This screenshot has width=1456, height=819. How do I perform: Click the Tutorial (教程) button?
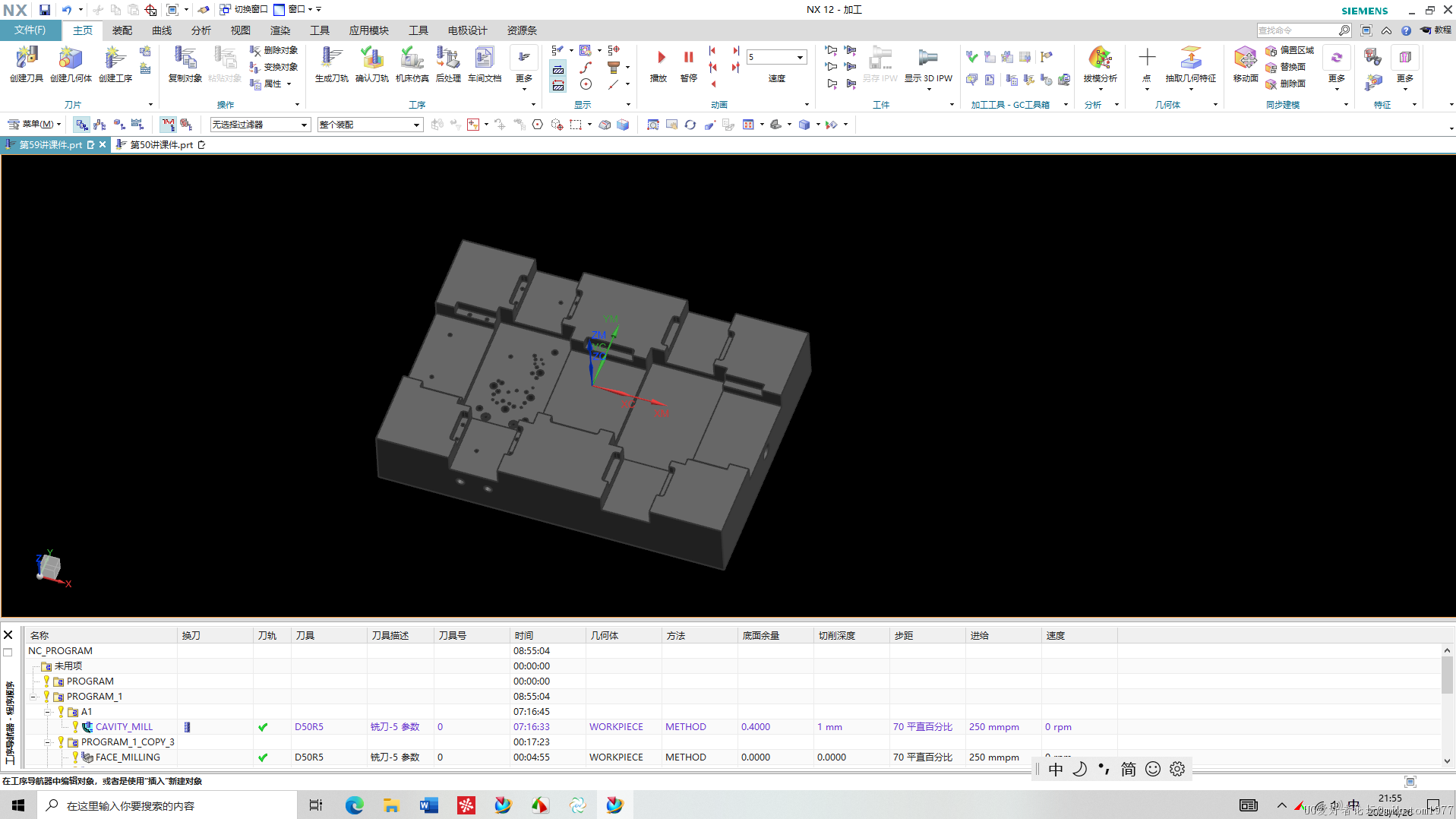pos(1436,30)
